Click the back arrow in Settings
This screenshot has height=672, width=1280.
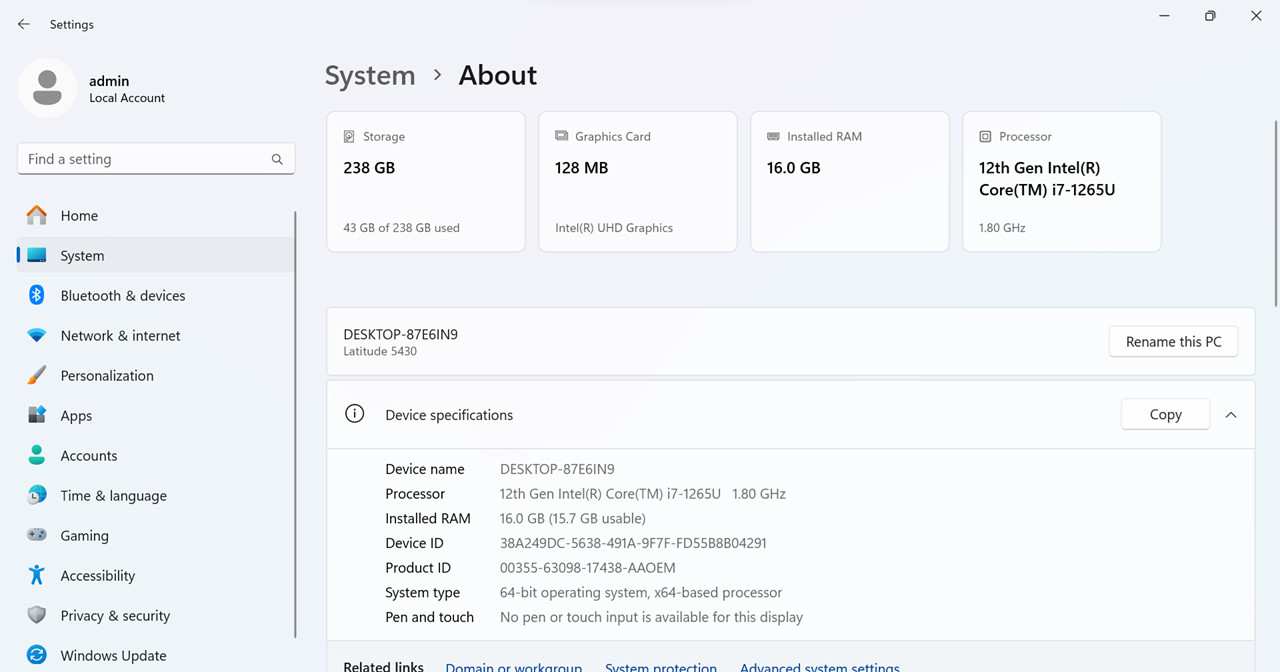[24, 24]
